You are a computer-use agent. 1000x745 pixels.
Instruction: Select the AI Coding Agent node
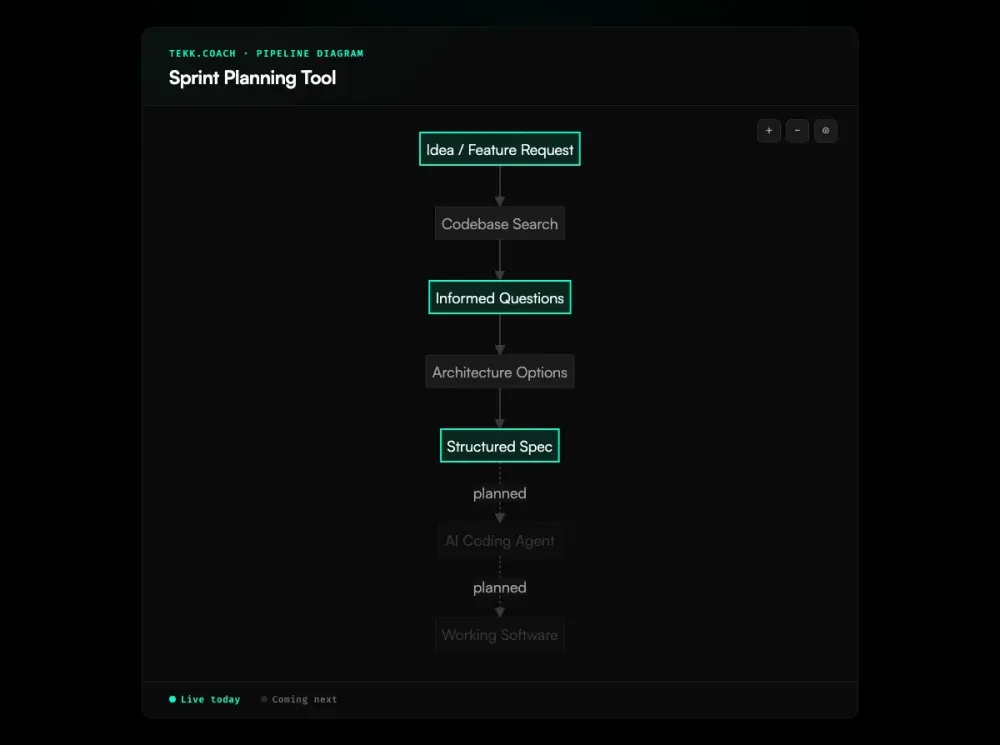(x=499, y=541)
